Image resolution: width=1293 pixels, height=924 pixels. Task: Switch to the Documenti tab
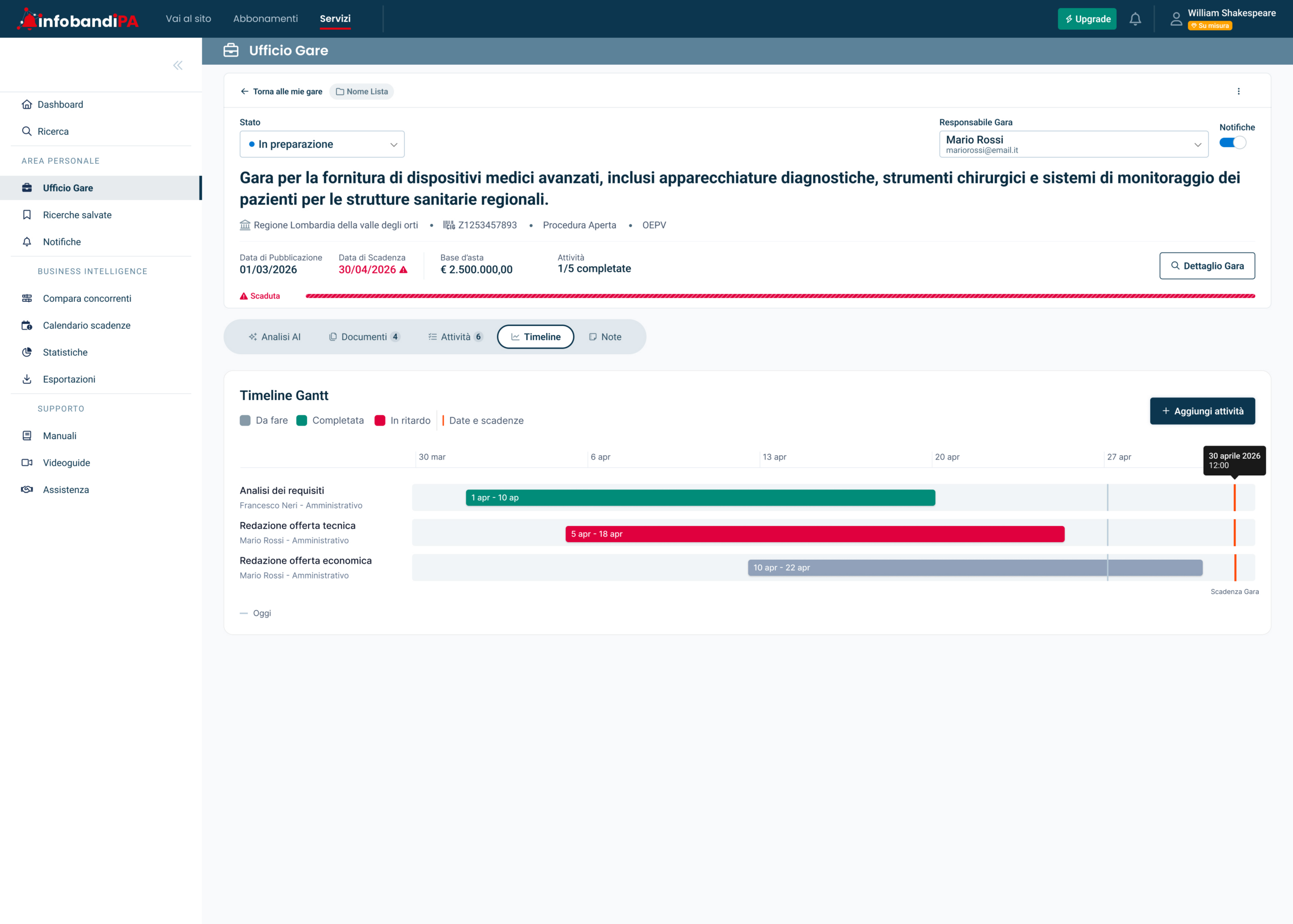coord(365,337)
